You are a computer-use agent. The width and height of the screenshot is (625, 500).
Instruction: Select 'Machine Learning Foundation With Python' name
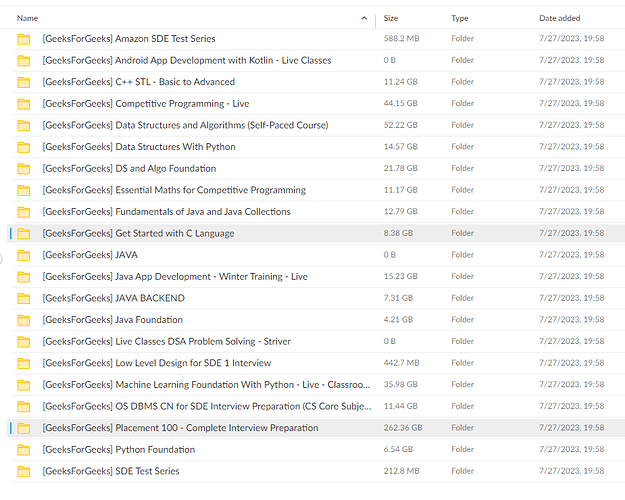coord(204,384)
